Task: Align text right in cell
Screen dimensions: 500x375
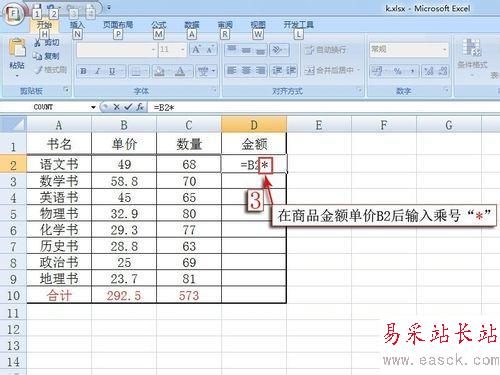Action: [x=260, y=71]
